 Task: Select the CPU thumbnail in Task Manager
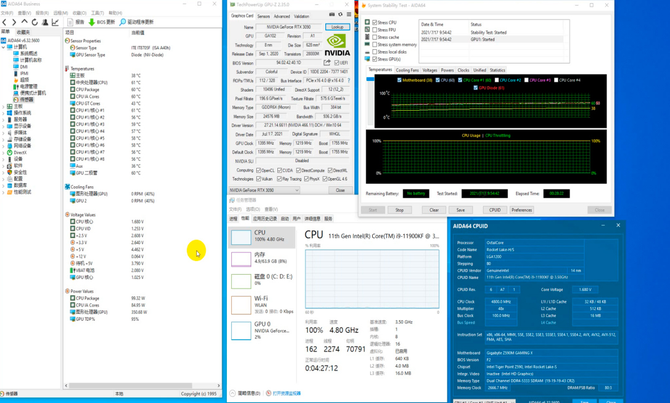(241, 238)
